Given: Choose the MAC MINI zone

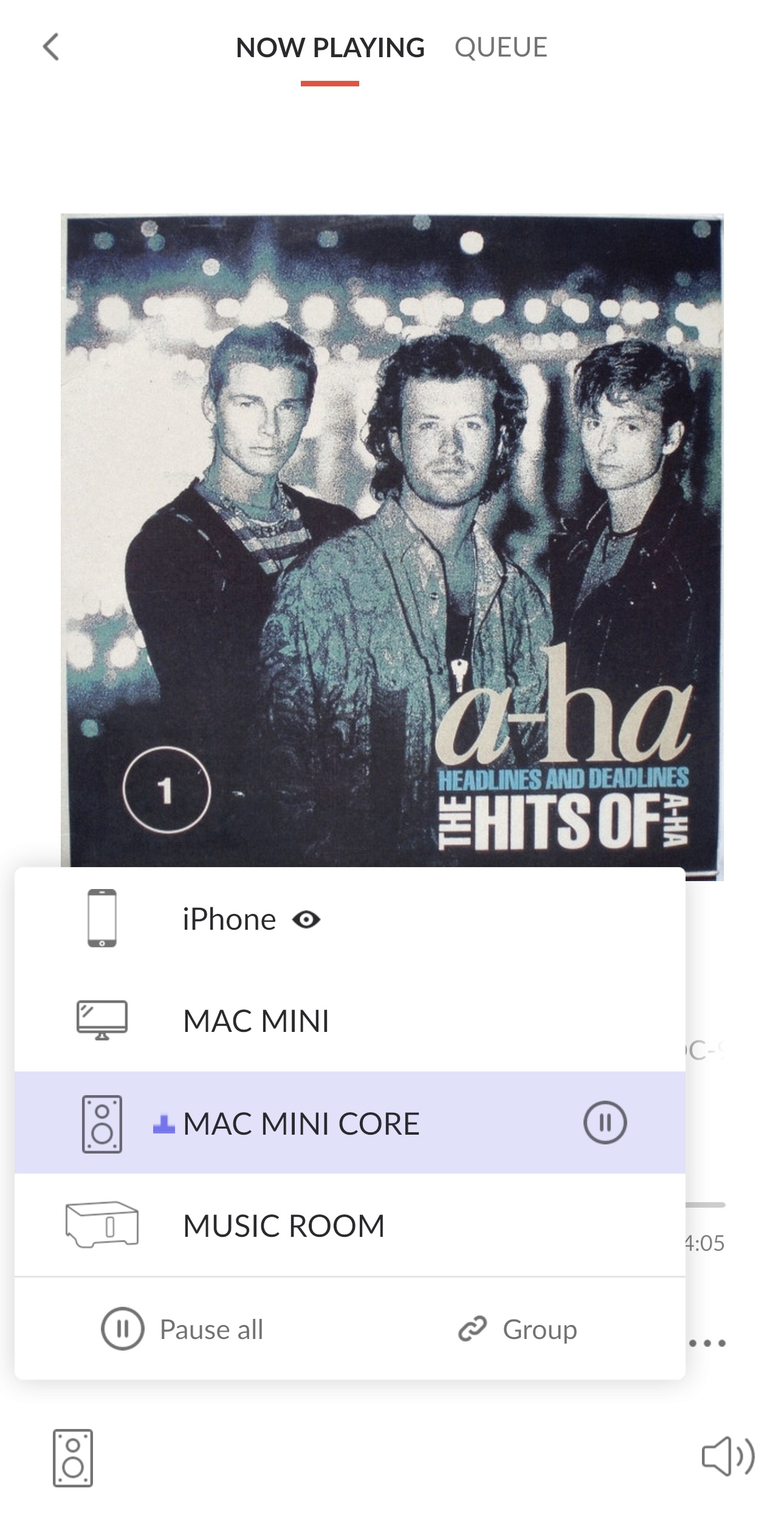Looking at the screenshot, I should pyautogui.click(x=350, y=1020).
